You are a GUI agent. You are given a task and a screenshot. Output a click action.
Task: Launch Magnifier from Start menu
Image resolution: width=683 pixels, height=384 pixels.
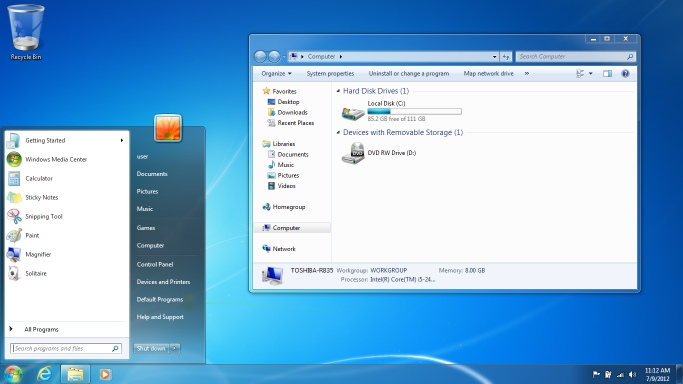pos(66,254)
